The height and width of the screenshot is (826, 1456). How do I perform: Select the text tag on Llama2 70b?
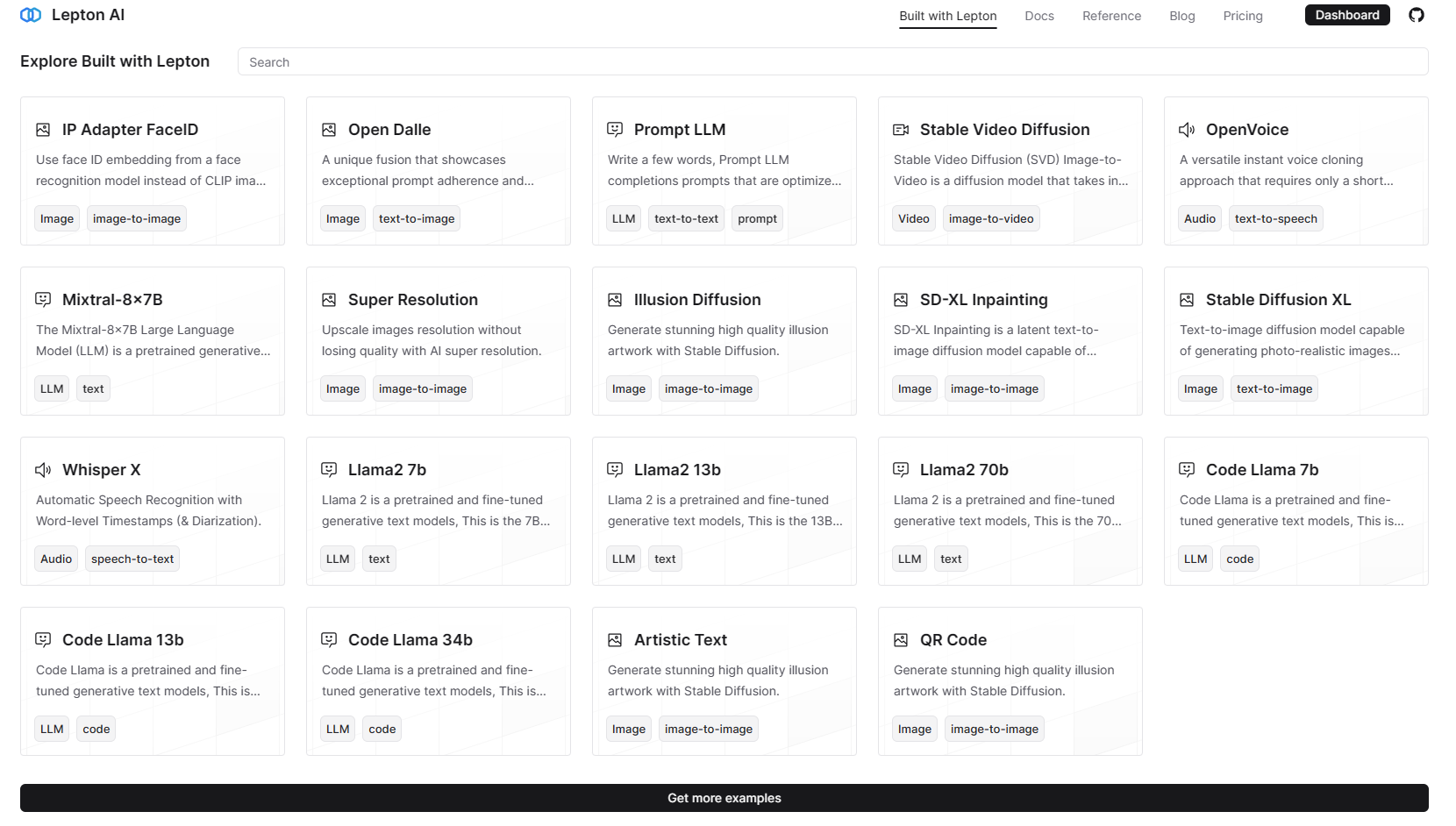point(951,559)
